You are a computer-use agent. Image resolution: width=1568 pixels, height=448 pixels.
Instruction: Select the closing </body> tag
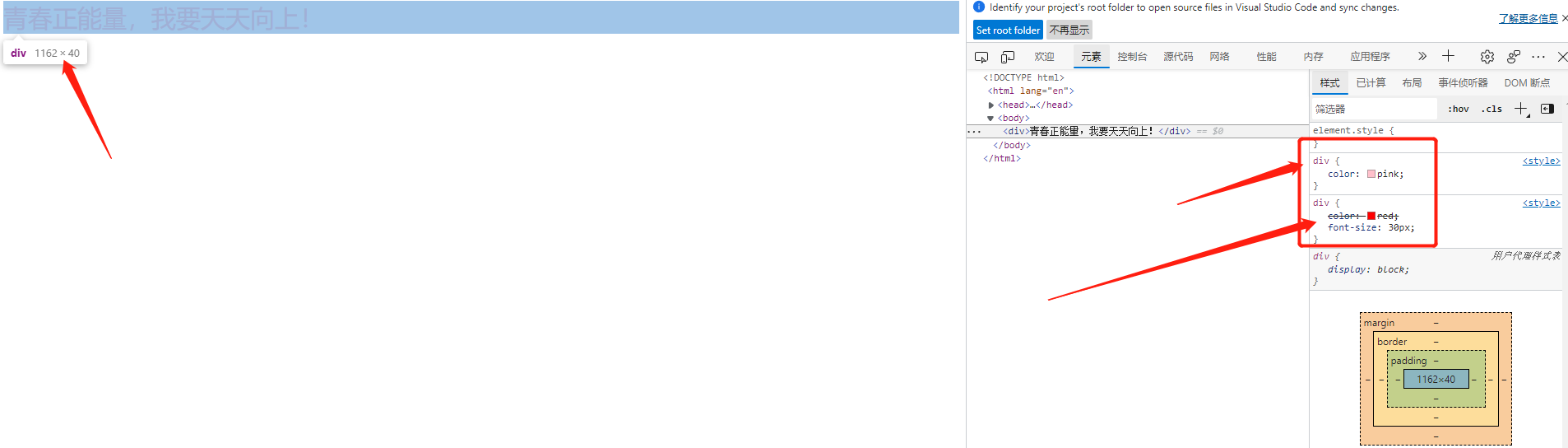1012,145
